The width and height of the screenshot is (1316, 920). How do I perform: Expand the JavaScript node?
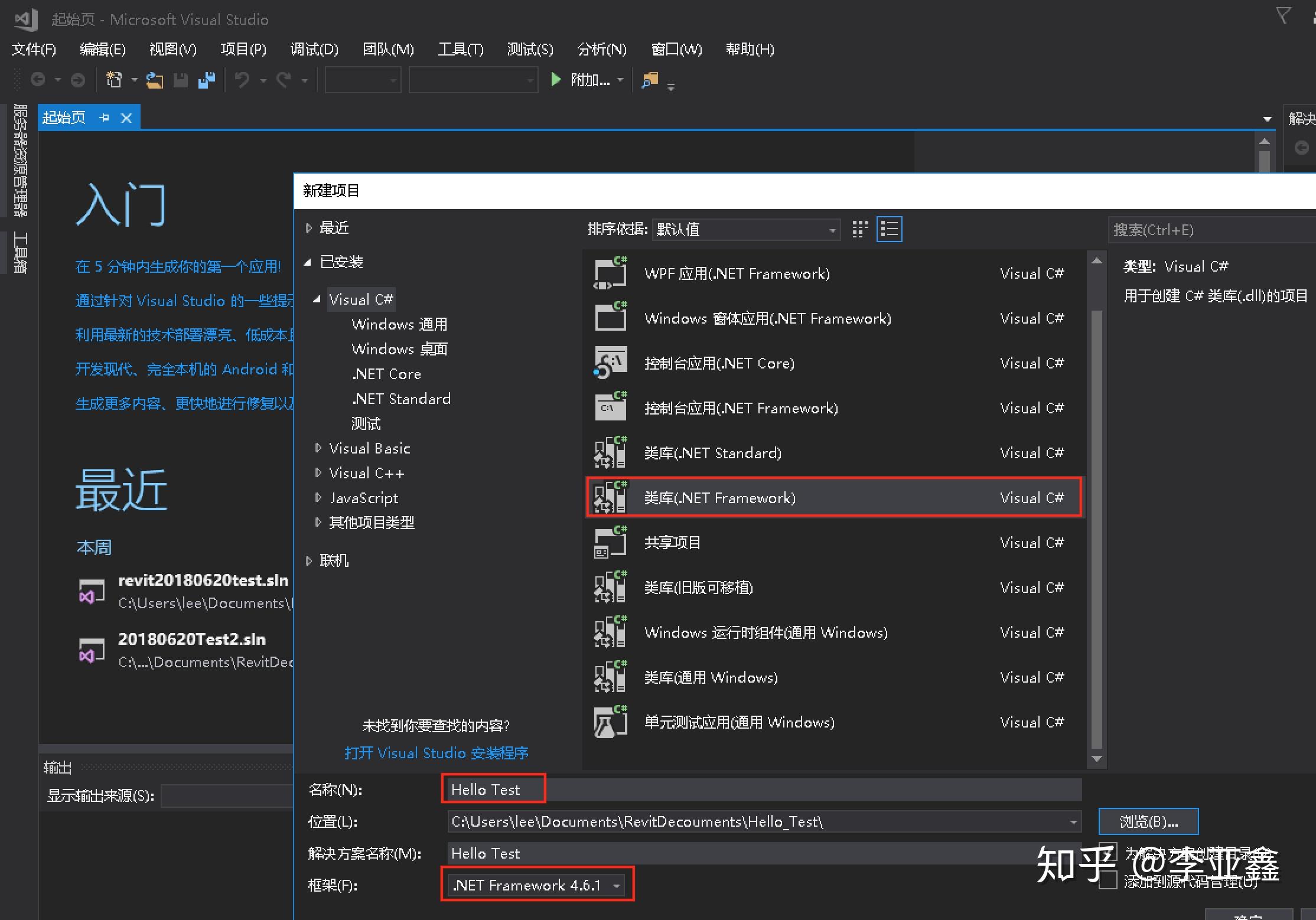(318, 498)
